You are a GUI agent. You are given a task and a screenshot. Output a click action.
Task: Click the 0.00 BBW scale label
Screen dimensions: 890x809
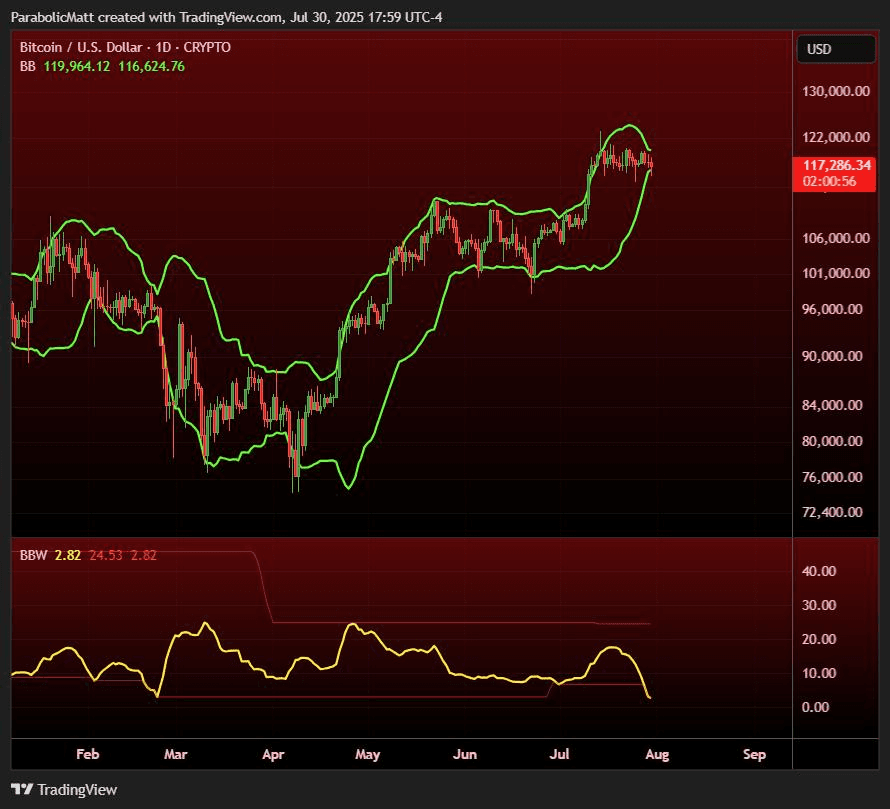click(815, 707)
